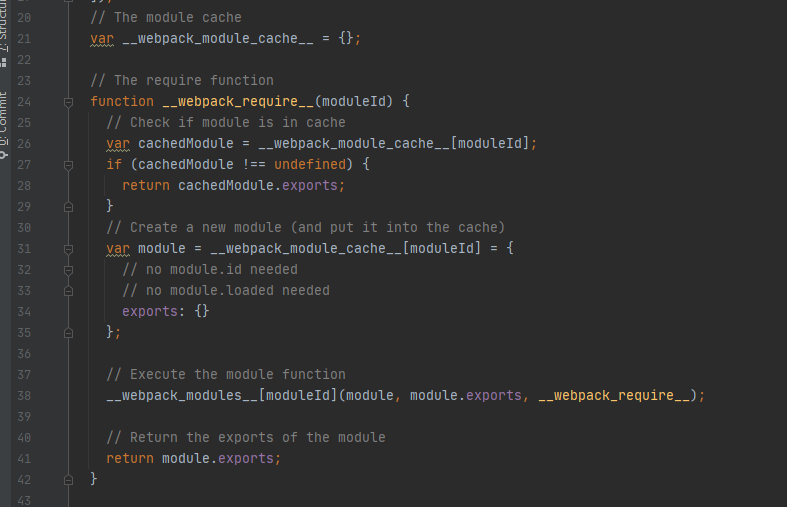787x507 pixels.
Task: Click fold end marker at line 33
Action: pos(69,291)
